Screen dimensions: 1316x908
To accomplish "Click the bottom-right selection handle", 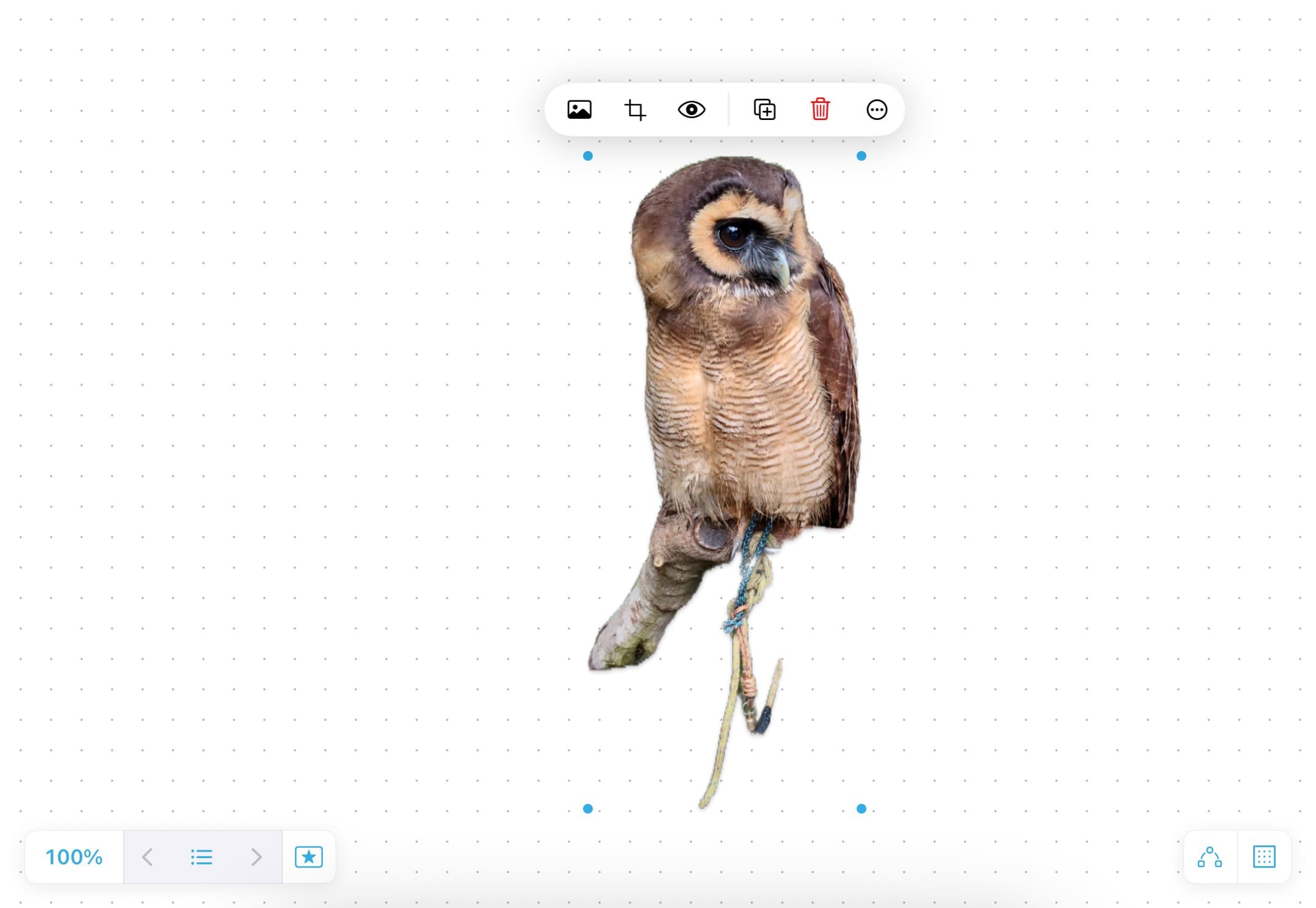I will [861, 809].
